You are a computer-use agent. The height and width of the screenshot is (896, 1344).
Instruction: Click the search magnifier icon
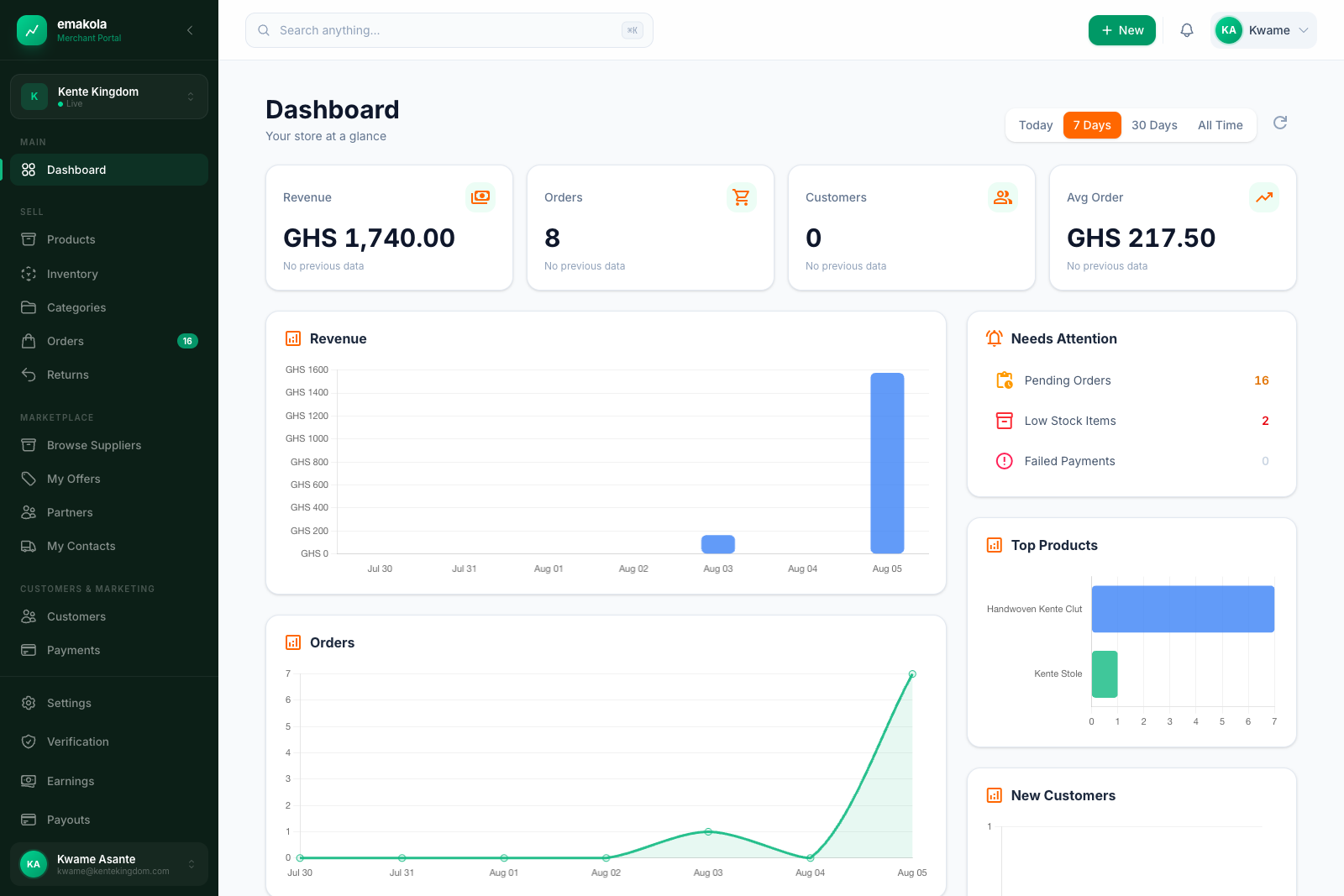(x=264, y=30)
